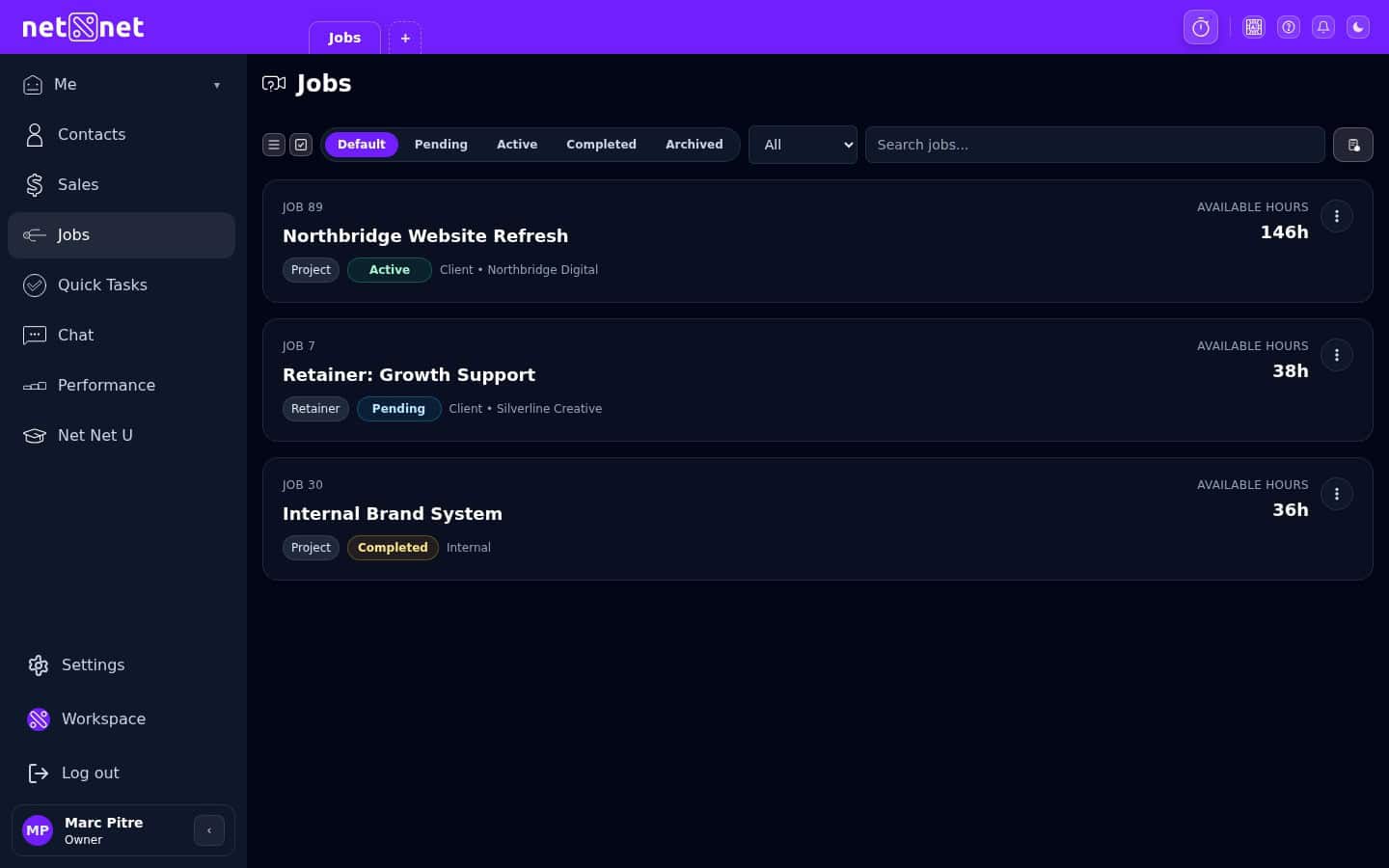Image resolution: width=1389 pixels, height=868 pixels.
Task: Add a new tab with plus button
Action: 405,39
